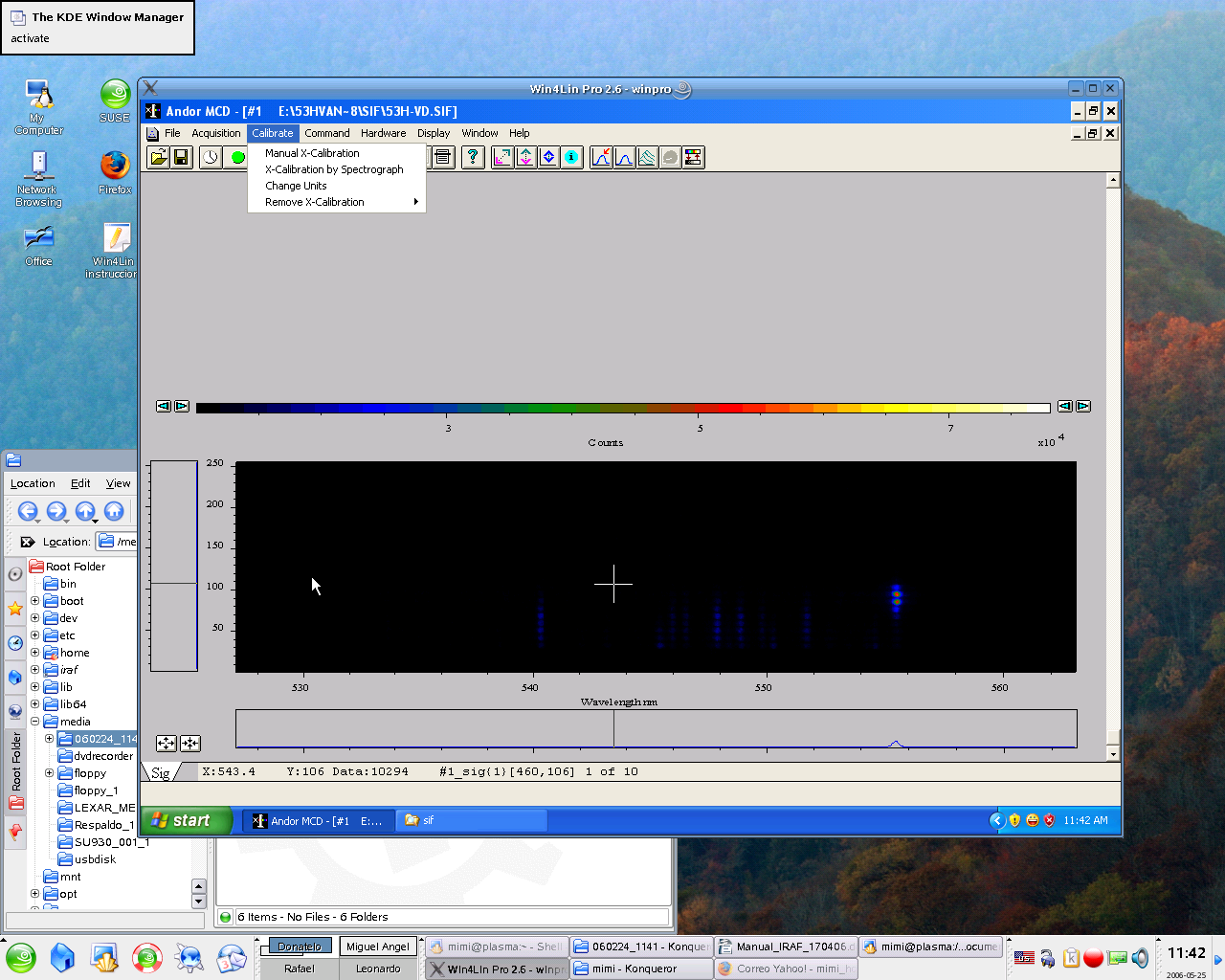Click the Open file folder icon in toolbar
This screenshot has height=980, width=1225.
[159, 157]
